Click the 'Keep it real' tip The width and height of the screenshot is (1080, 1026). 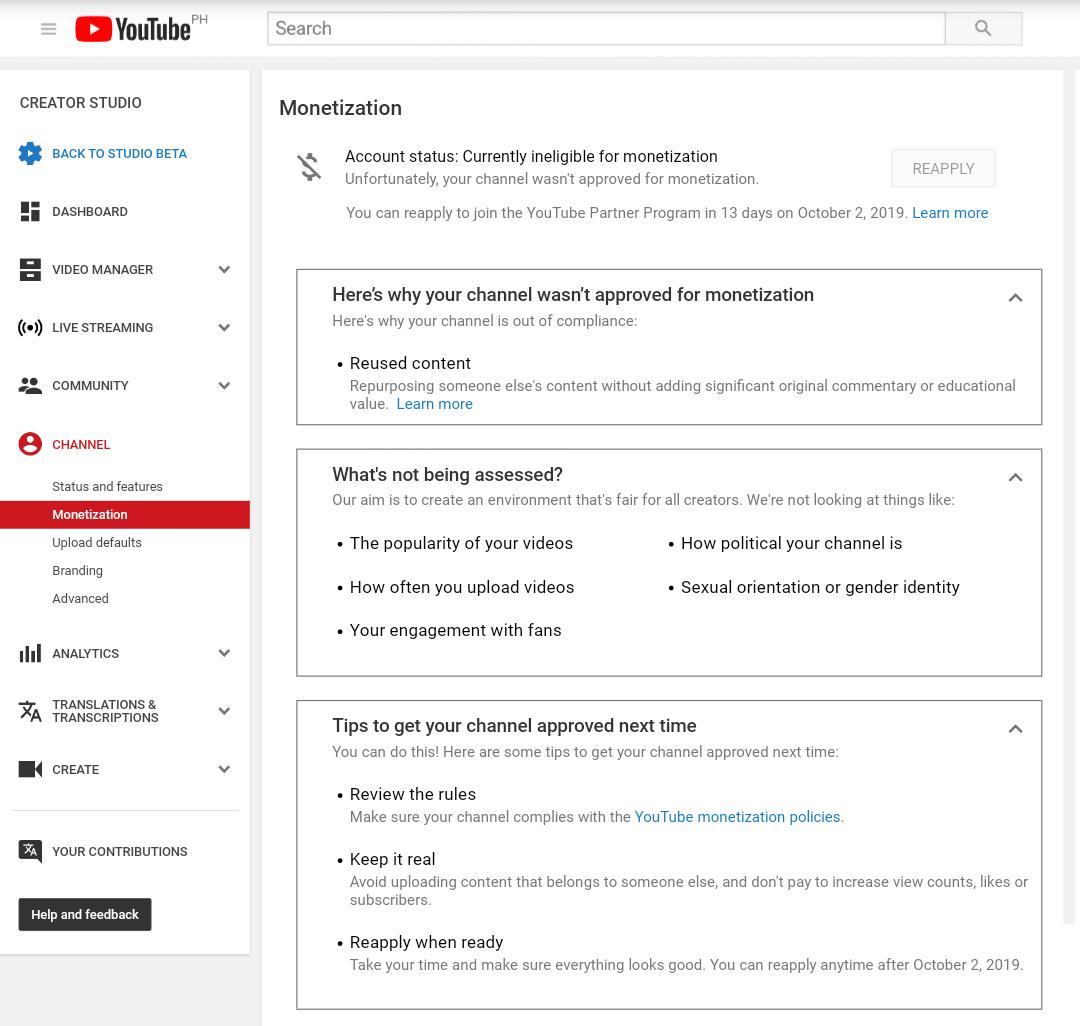tap(393, 859)
